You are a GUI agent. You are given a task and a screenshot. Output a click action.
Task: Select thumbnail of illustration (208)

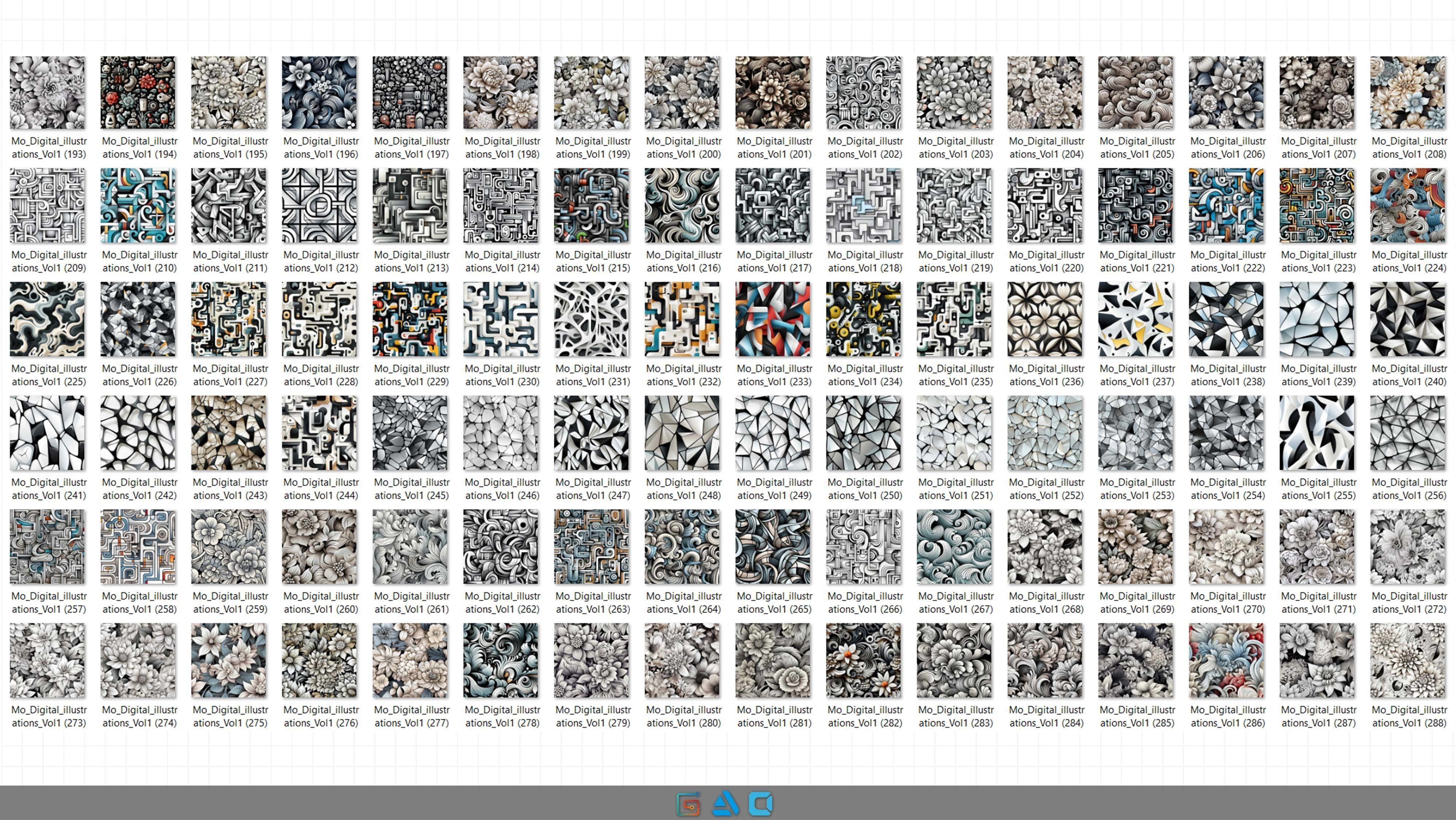(1408, 93)
